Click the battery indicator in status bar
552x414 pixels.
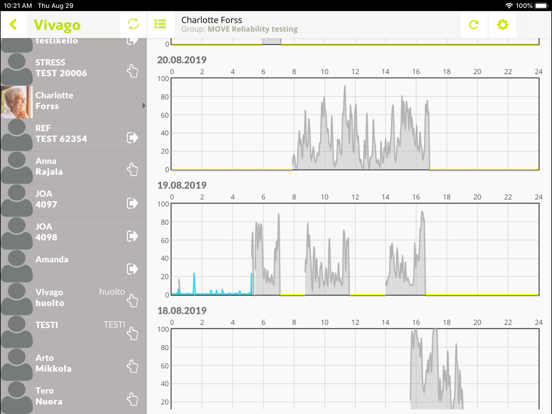point(541,6)
